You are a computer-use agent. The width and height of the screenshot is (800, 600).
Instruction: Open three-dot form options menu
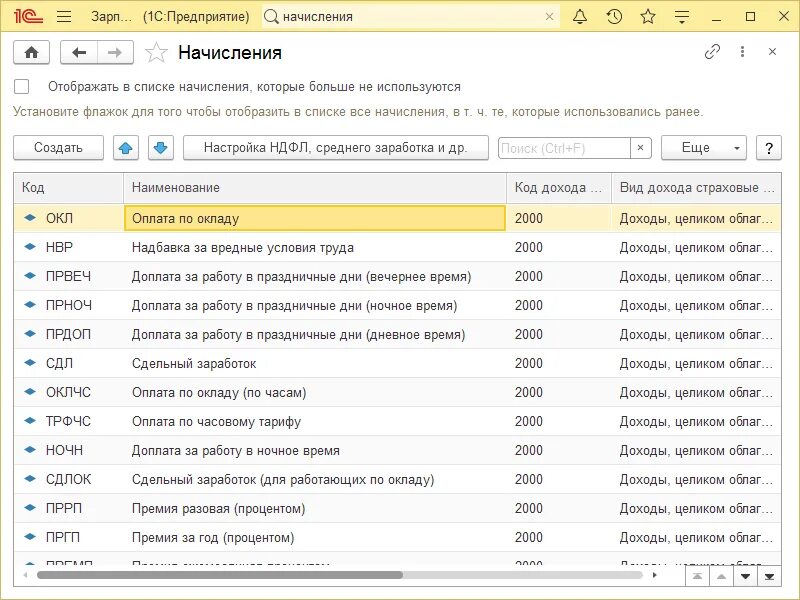point(742,52)
